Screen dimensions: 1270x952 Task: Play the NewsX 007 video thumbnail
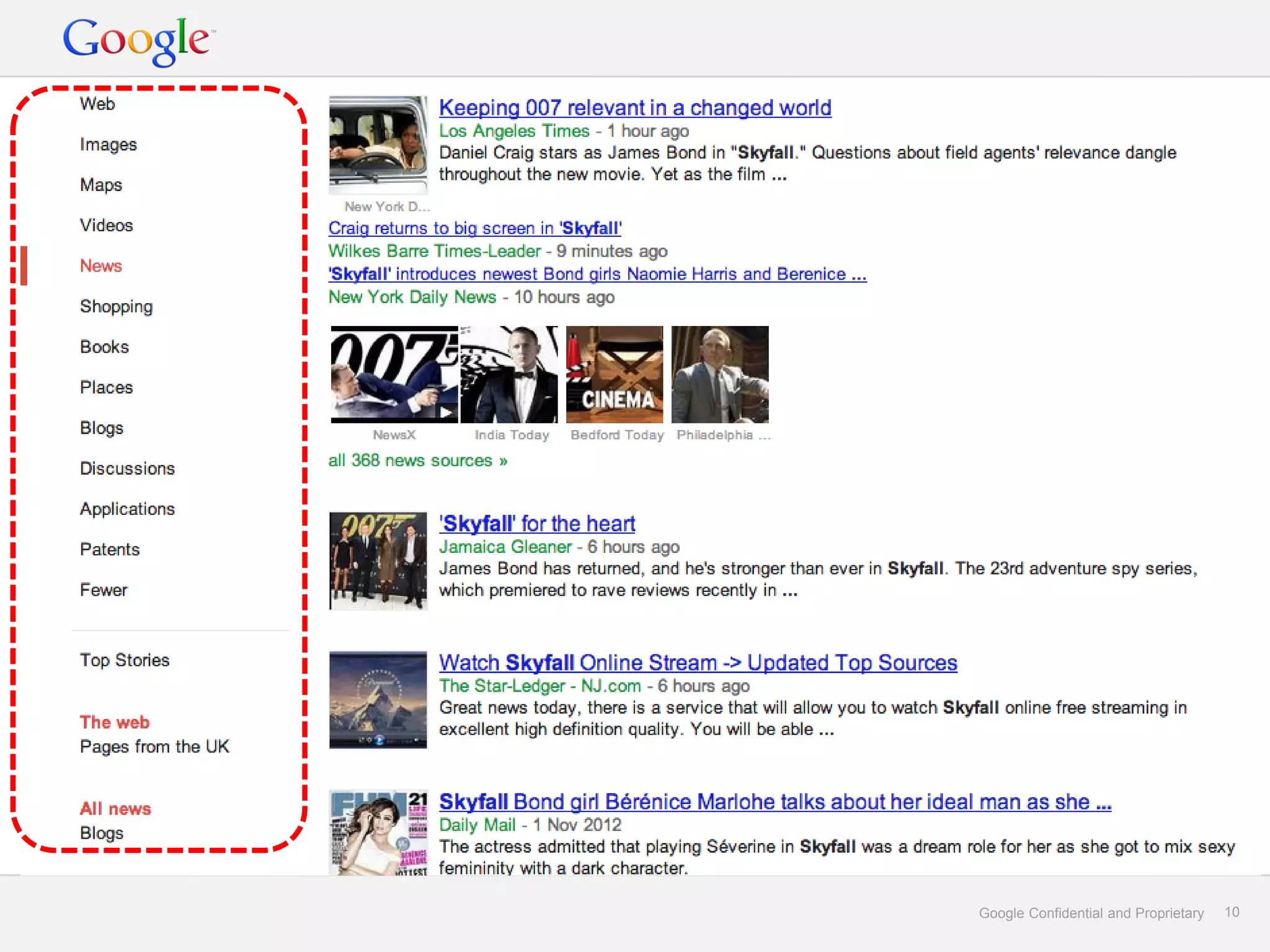(x=394, y=374)
